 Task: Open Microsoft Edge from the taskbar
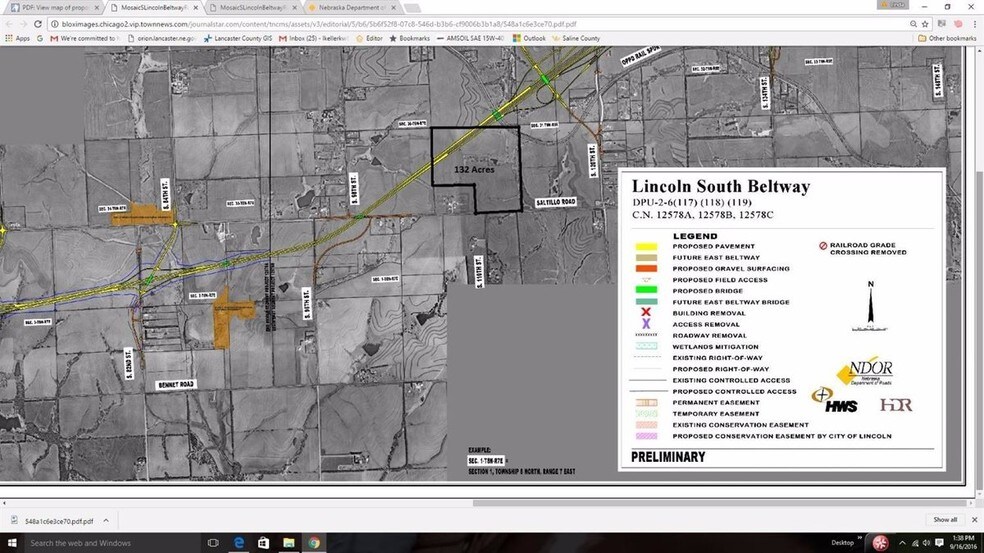coord(240,543)
